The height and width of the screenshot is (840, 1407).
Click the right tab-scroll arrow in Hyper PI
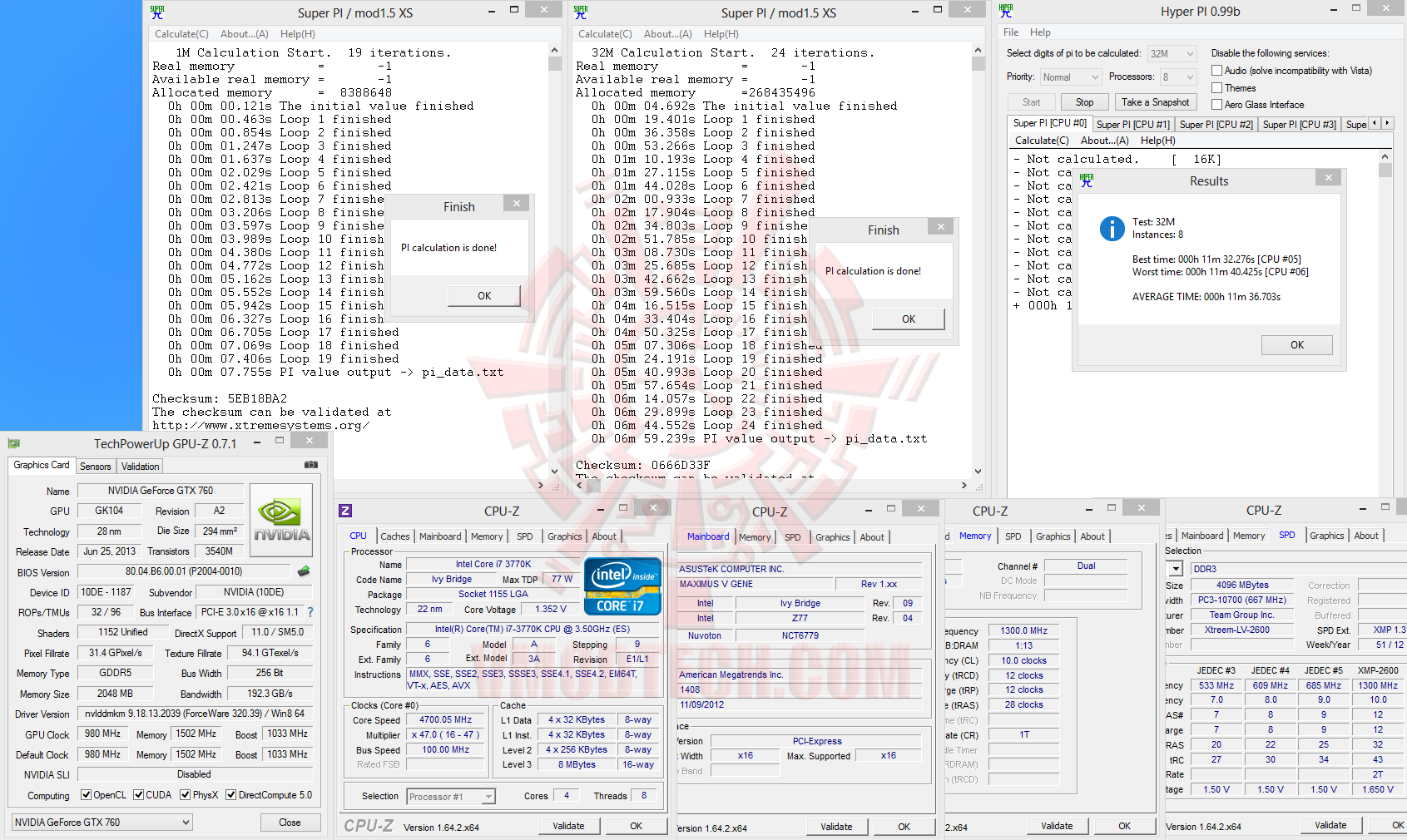tap(1386, 123)
